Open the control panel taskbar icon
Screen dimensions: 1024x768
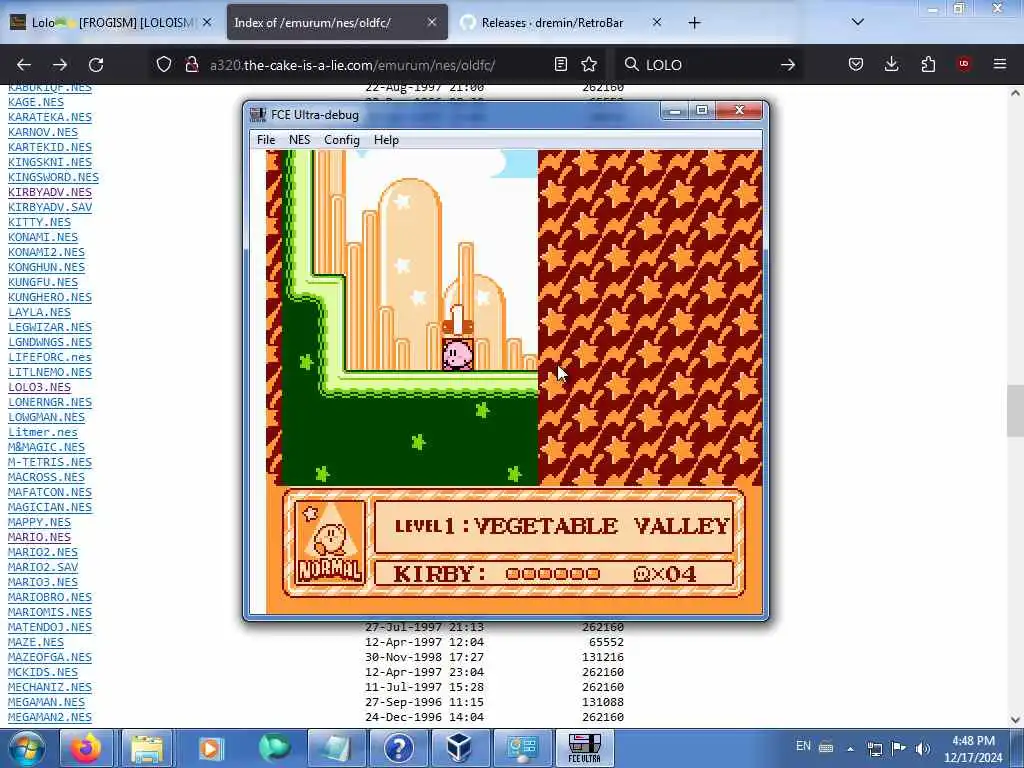tap(522, 748)
